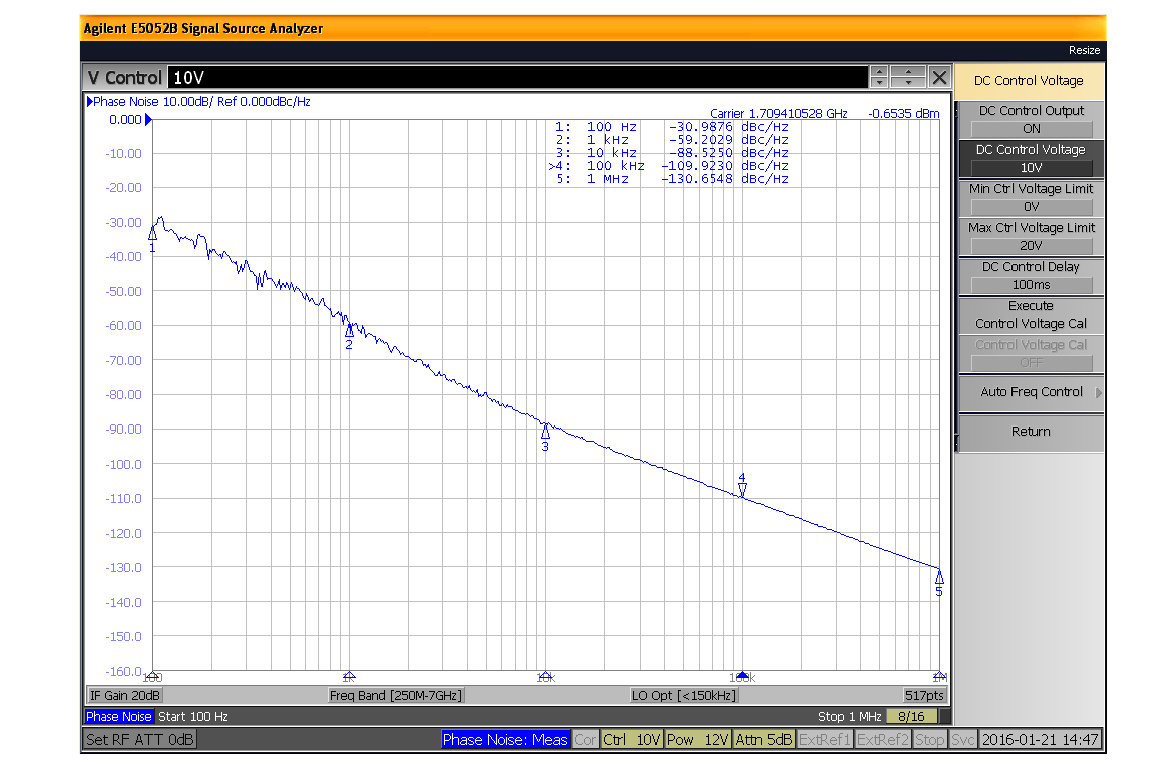Expand the Auto Freq Control submenu
The width and height of the screenshot is (1165, 777).
point(1030,392)
